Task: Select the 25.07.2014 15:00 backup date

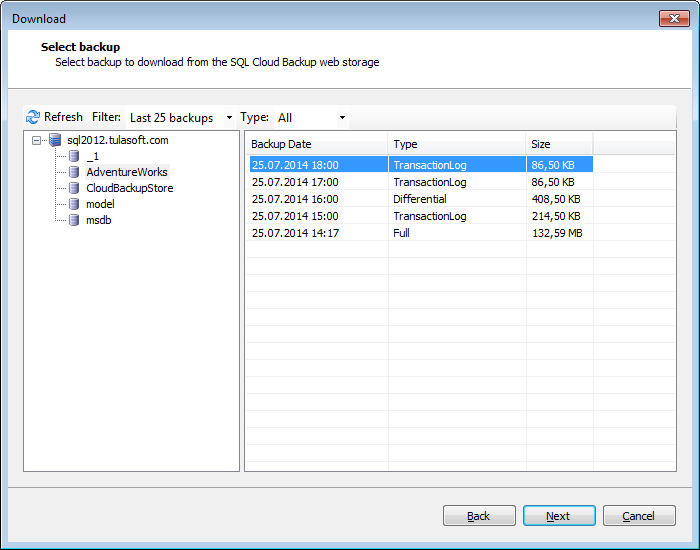Action: tap(295, 216)
